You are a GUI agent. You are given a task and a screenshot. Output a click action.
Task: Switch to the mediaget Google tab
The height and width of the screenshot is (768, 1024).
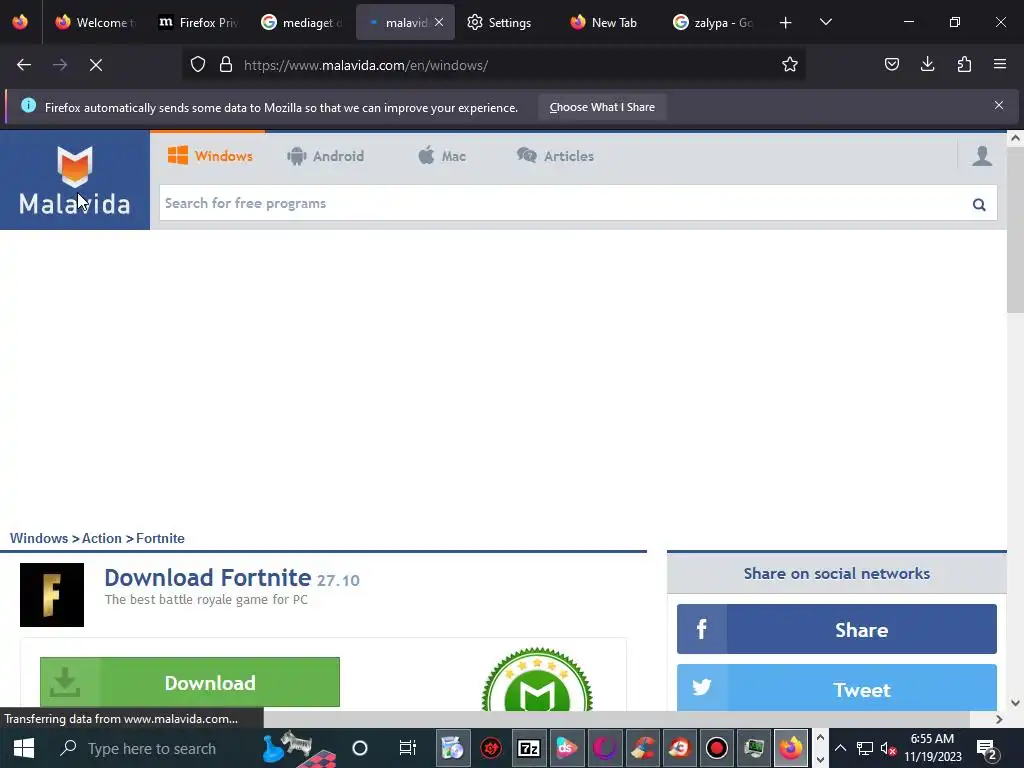point(302,22)
